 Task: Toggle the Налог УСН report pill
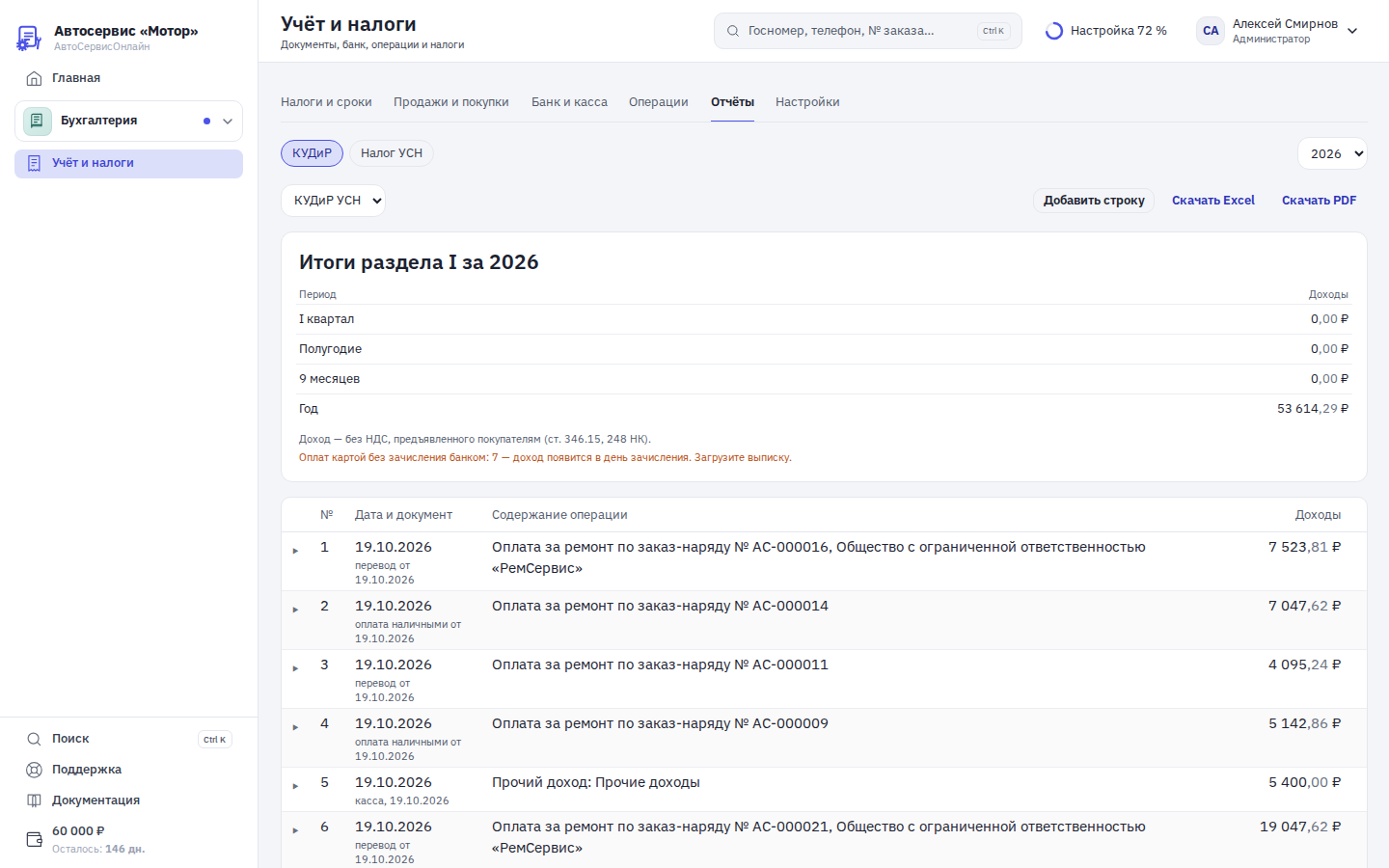(392, 153)
